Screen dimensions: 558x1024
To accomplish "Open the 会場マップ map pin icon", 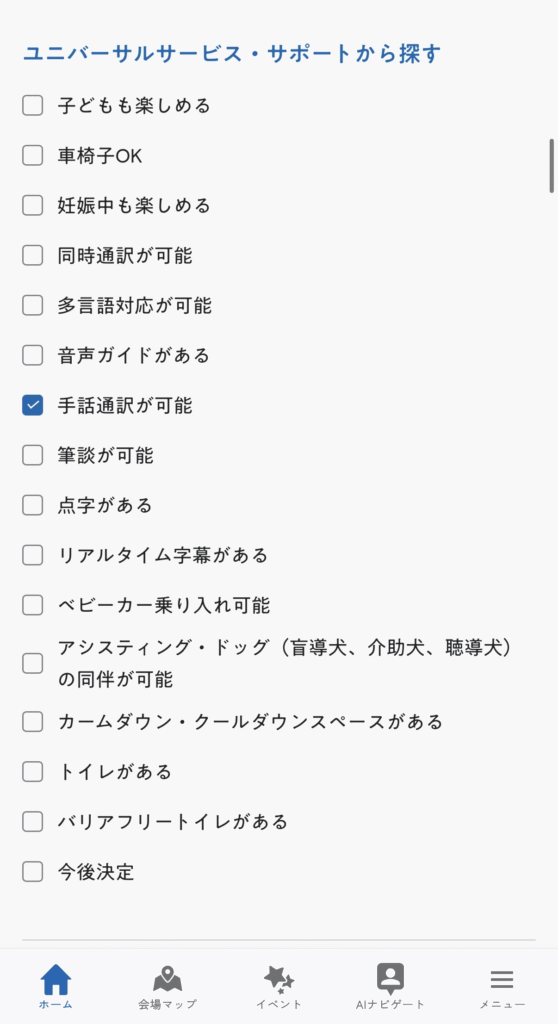I will click(167, 979).
